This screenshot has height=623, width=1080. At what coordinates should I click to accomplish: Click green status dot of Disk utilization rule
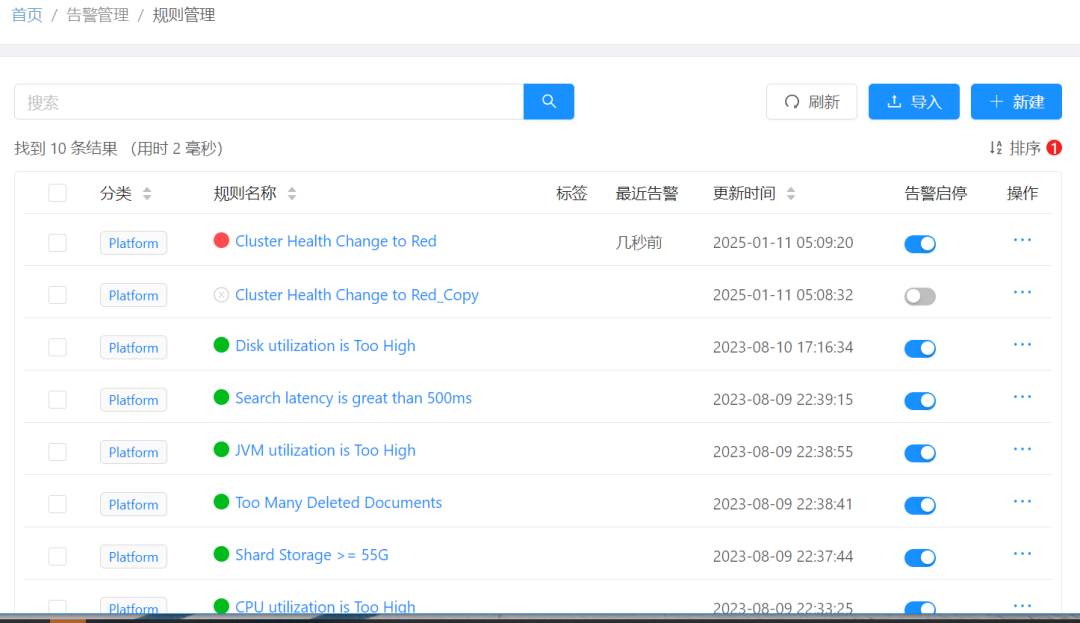tap(221, 345)
